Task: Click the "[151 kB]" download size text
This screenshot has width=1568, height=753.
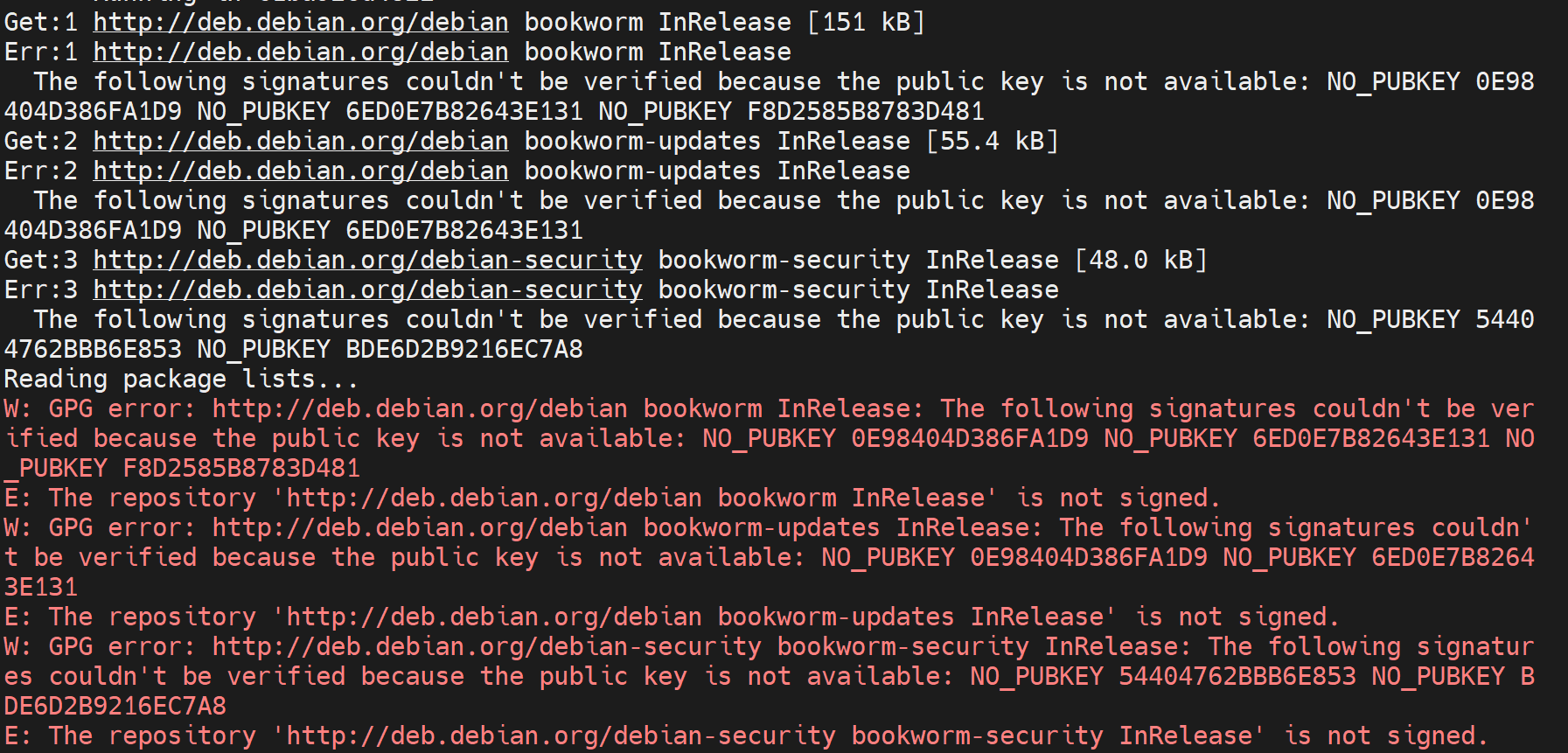Action: 866,22
